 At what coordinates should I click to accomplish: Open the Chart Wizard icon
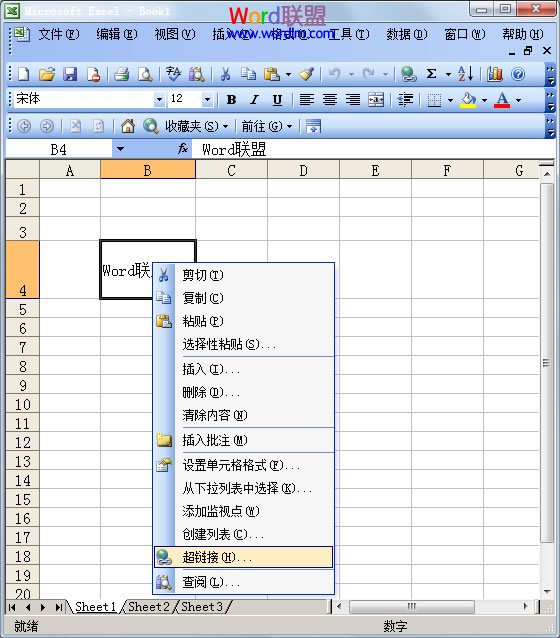495,74
